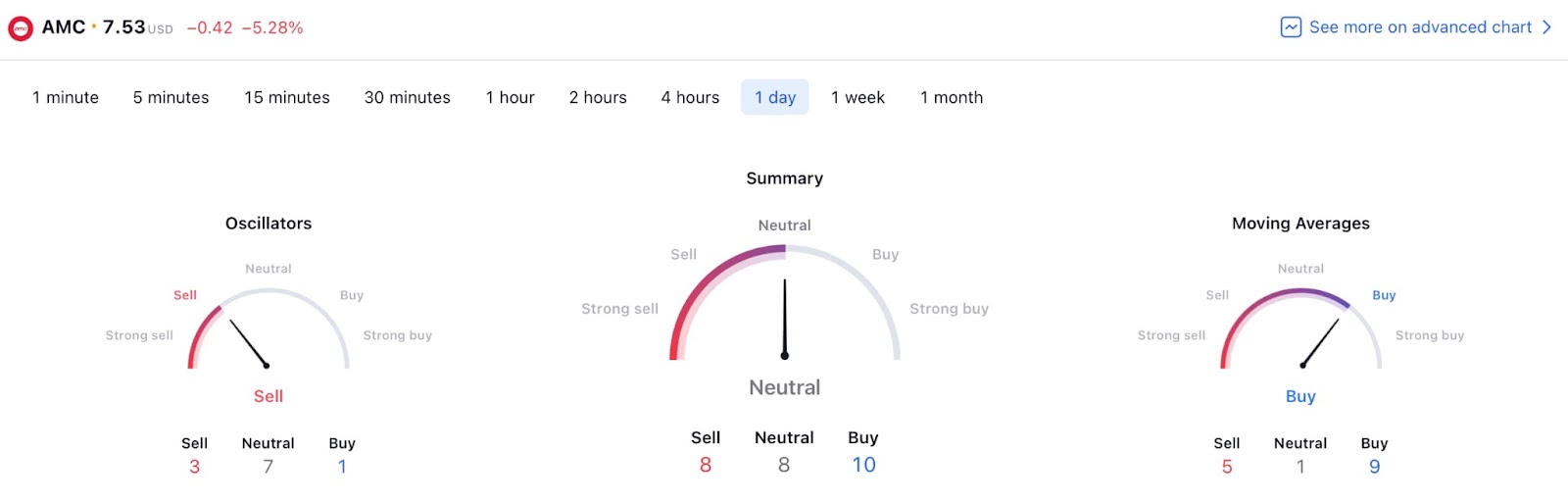
Task: Click the AMC ticker symbol text
Action: [64, 27]
